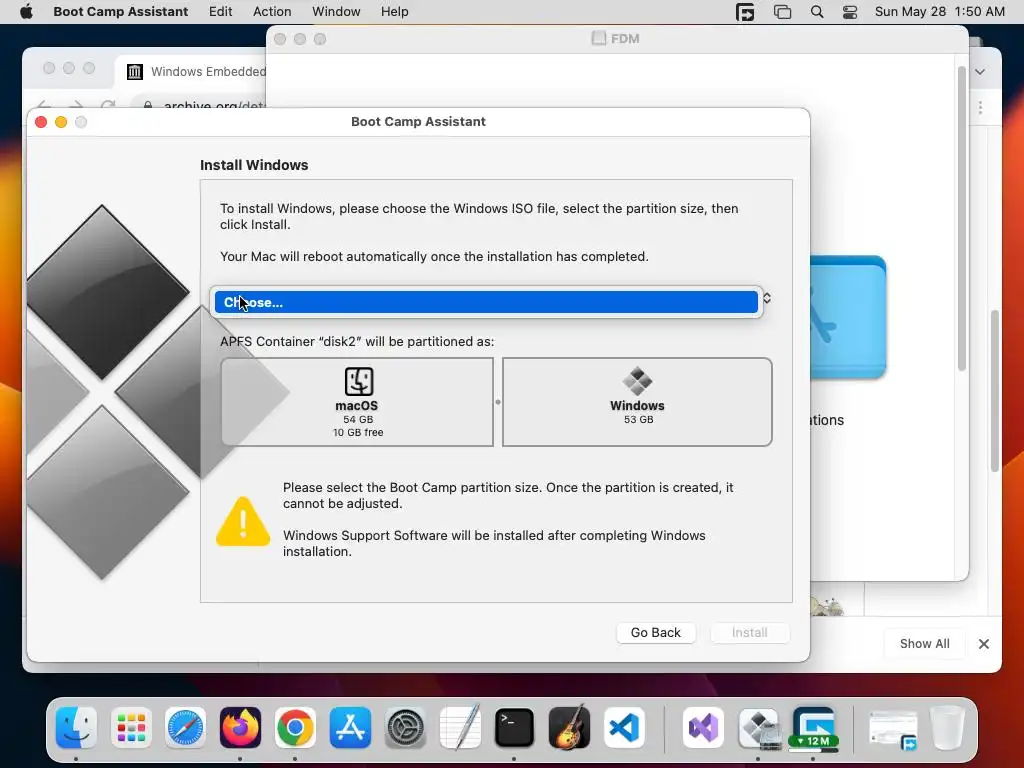Open TextEdit from the Dock

pyautogui.click(x=460, y=728)
